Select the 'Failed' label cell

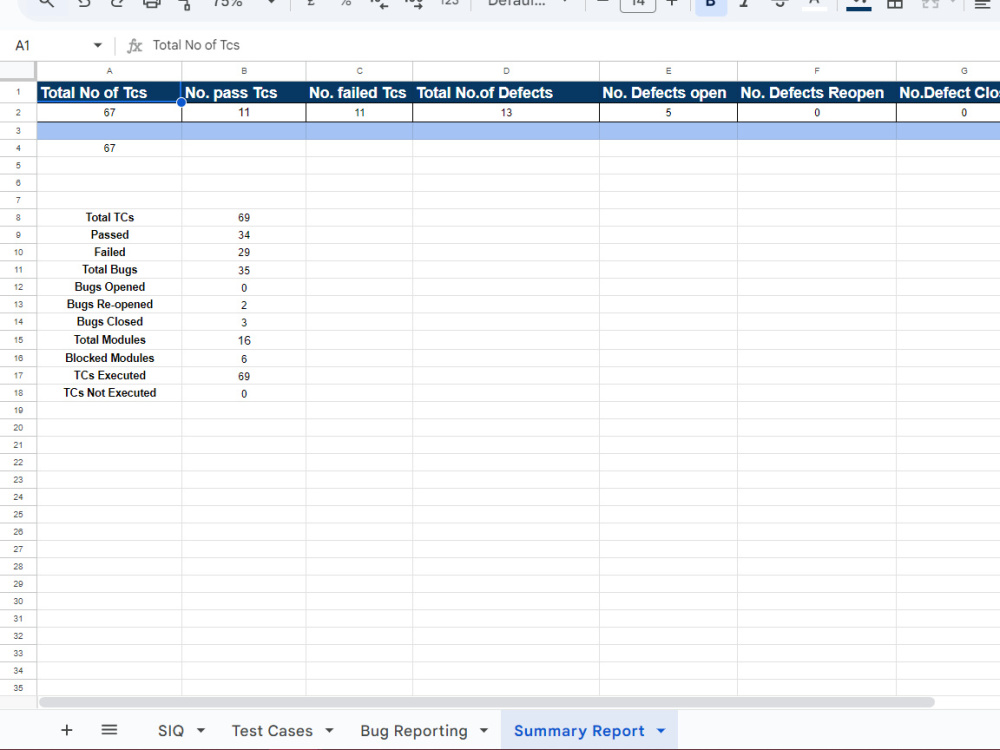click(109, 252)
